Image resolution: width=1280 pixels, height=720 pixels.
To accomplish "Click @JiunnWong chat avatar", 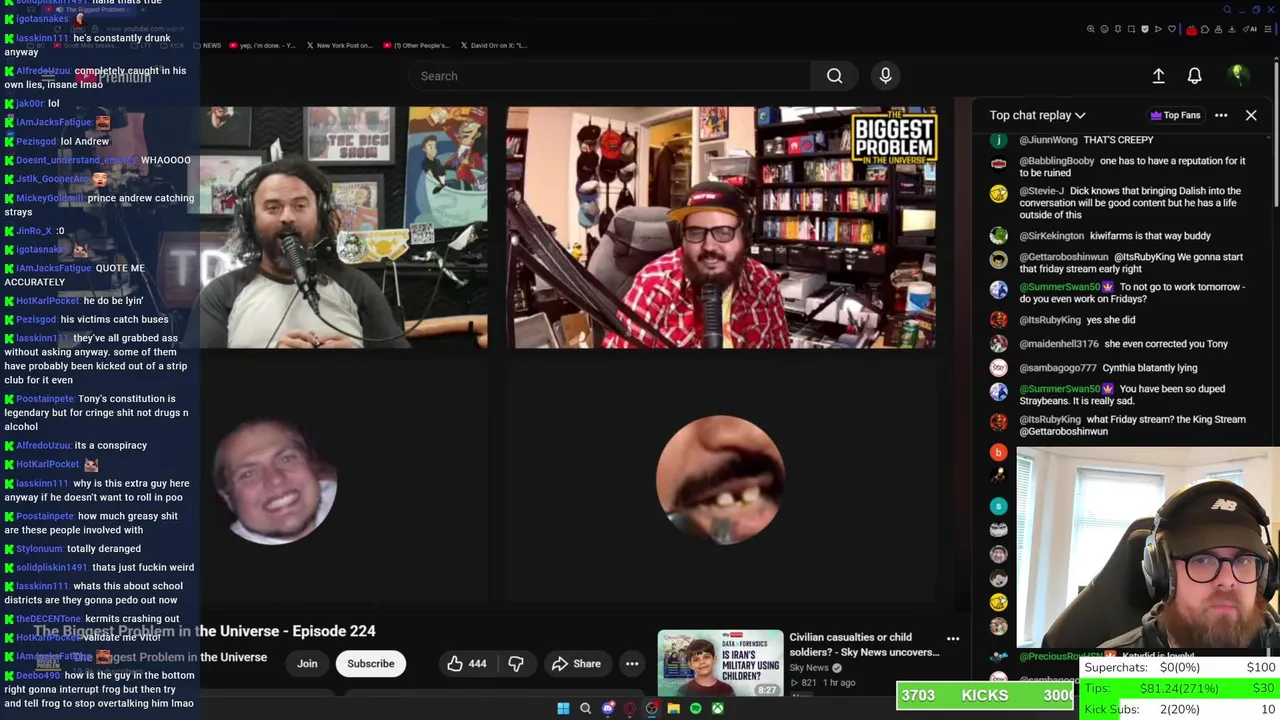I will (x=998, y=140).
